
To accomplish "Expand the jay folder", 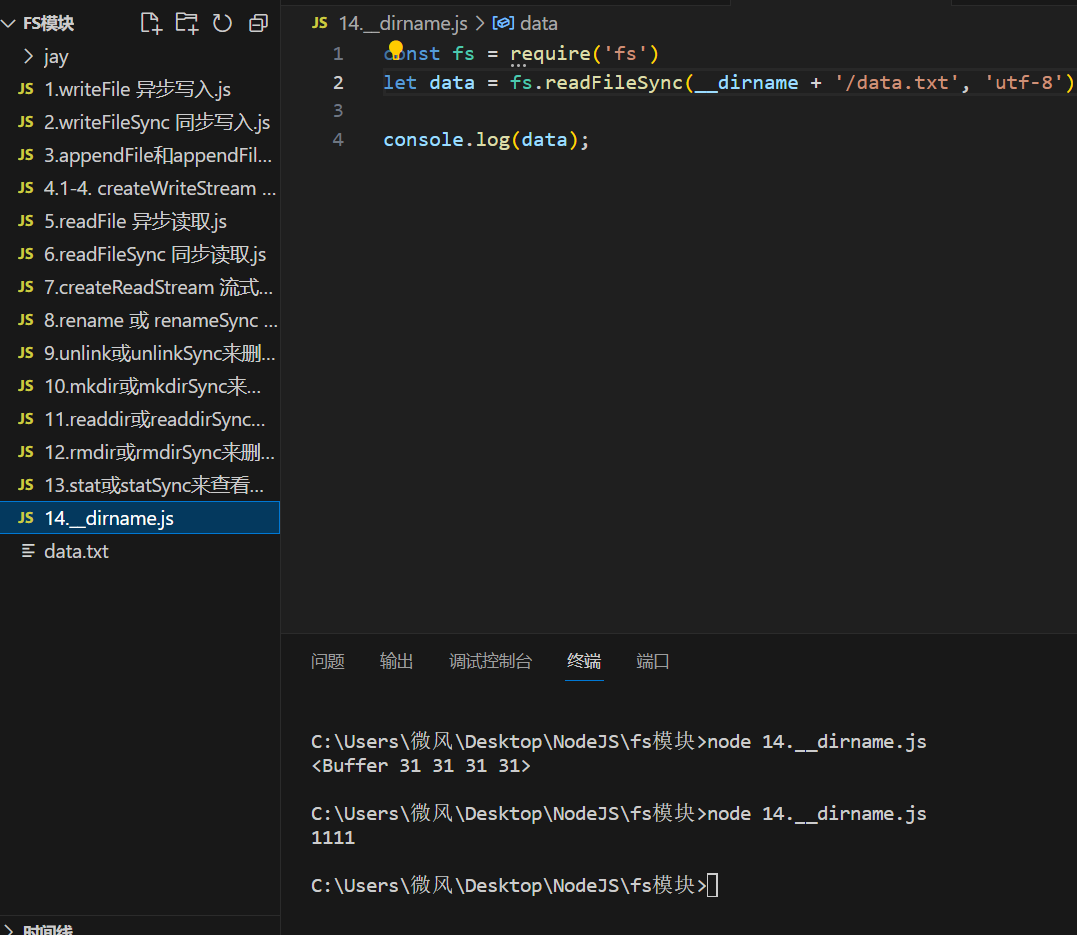I will pos(56,56).
